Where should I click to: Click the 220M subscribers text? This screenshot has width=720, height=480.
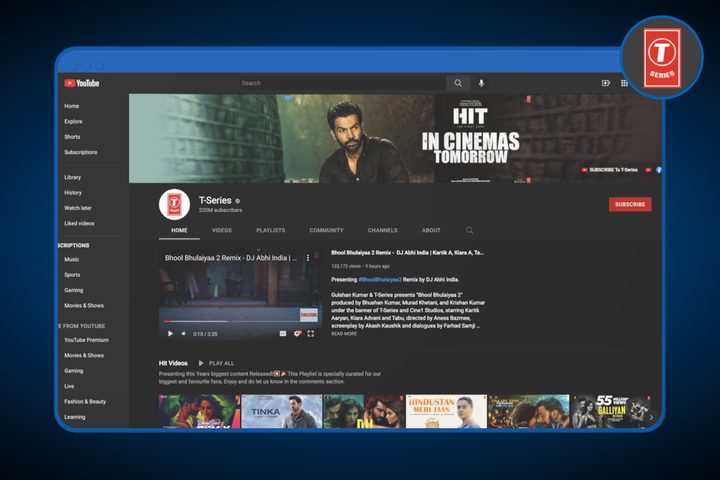click(220, 210)
